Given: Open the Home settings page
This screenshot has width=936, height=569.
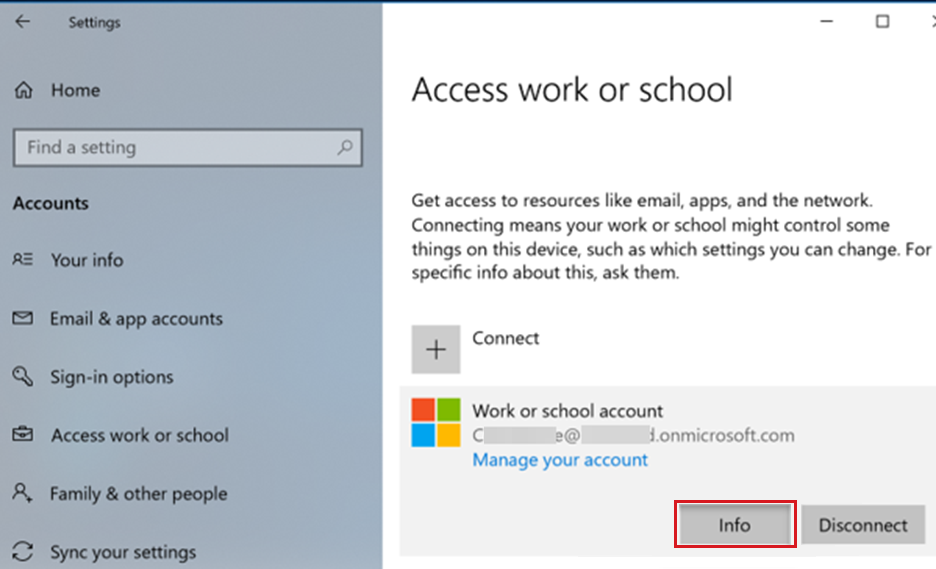Looking at the screenshot, I should click(x=75, y=90).
